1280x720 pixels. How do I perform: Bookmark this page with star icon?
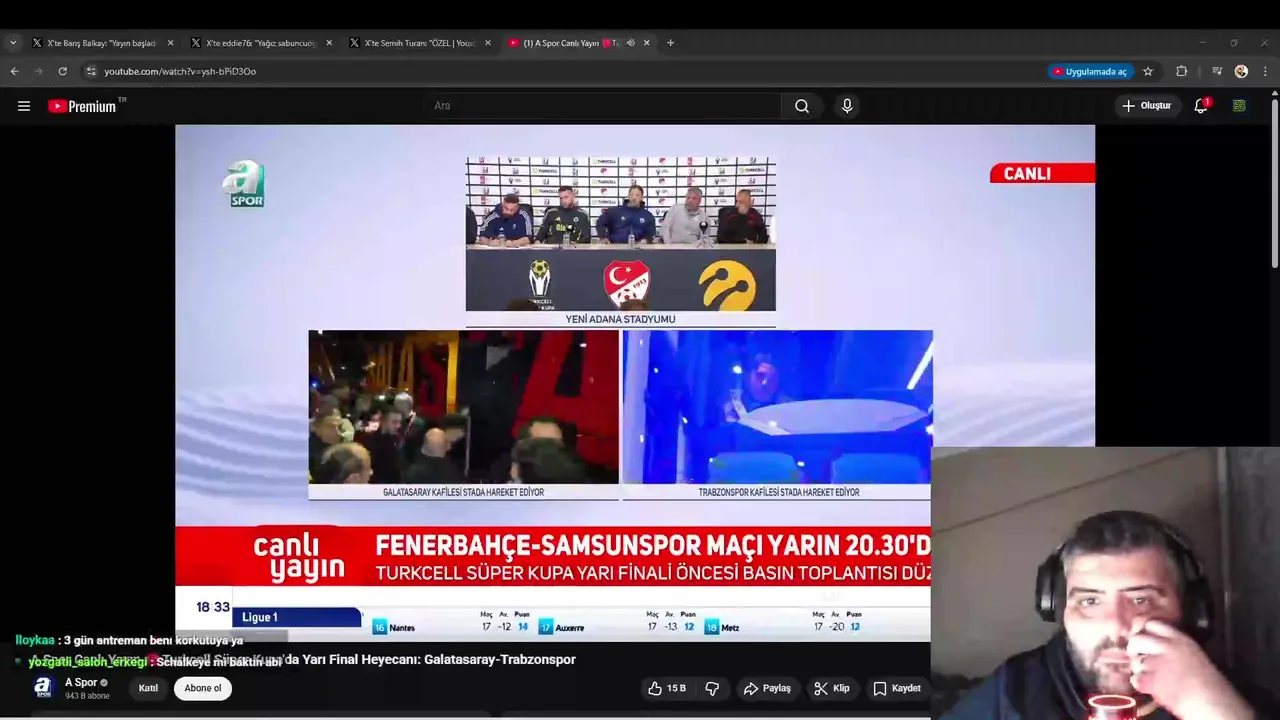[1148, 71]
